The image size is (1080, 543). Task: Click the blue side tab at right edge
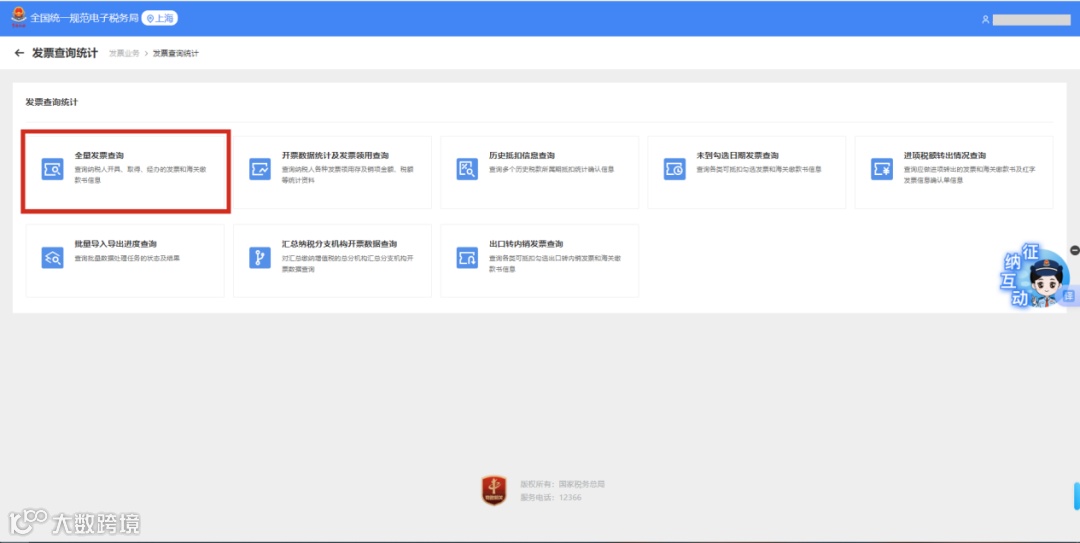[1077, 496]
